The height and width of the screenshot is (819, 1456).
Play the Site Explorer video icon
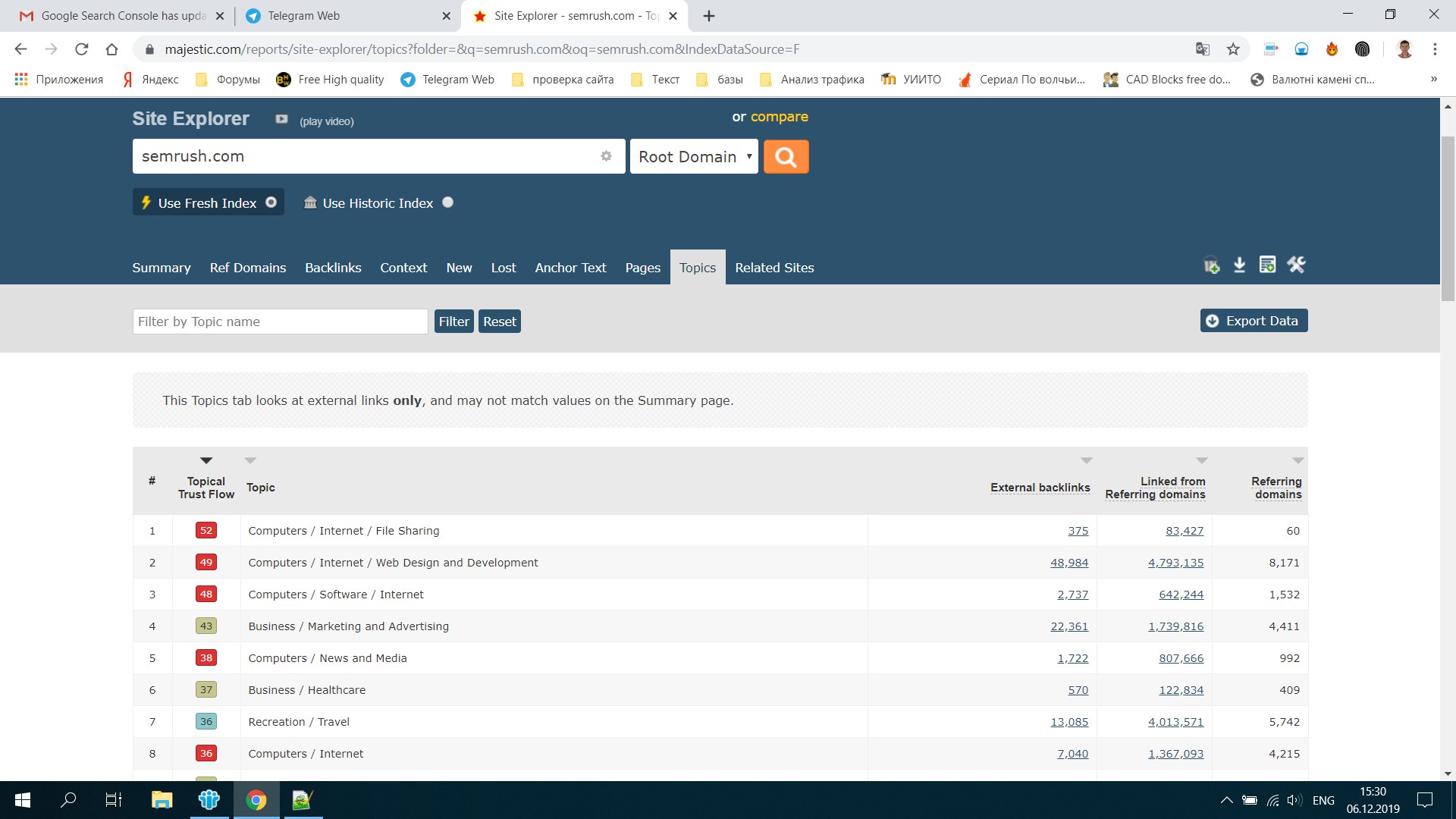point(281,119)
